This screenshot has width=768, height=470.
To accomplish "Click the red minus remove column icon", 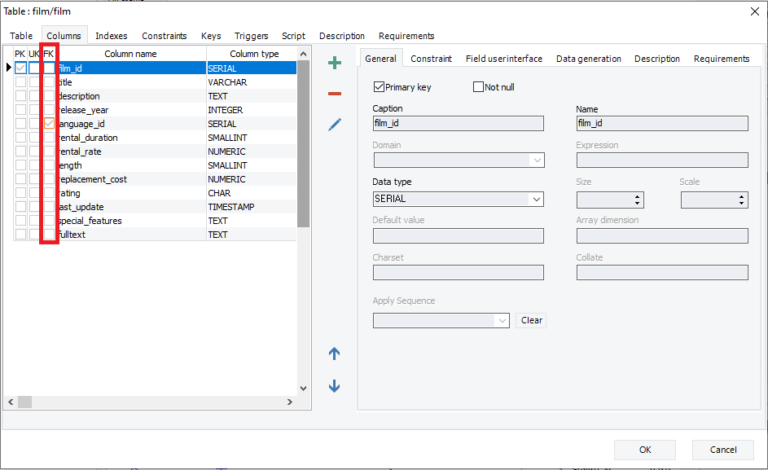I will pos(334,94).
